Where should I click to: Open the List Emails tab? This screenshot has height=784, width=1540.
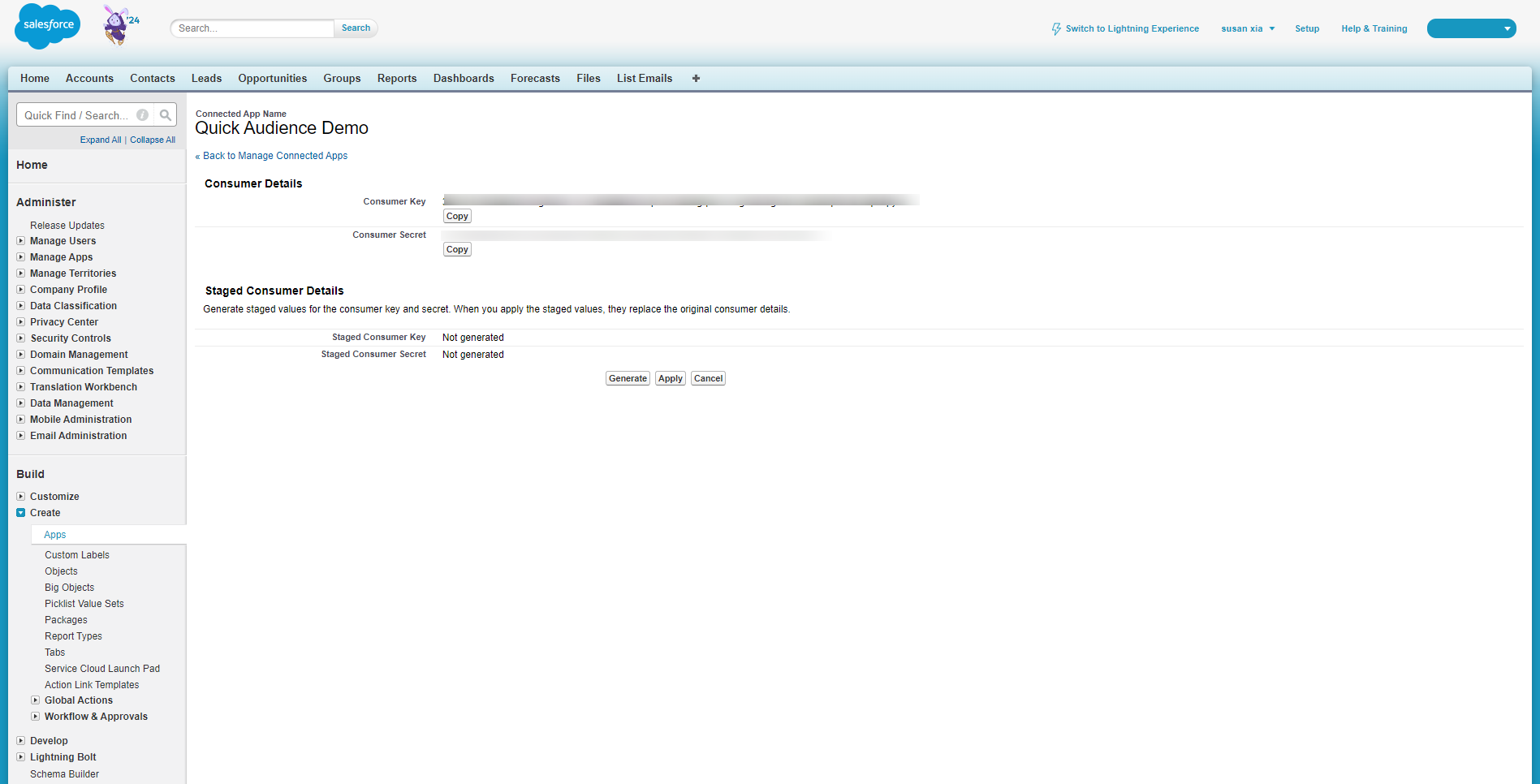pos(645,79)
